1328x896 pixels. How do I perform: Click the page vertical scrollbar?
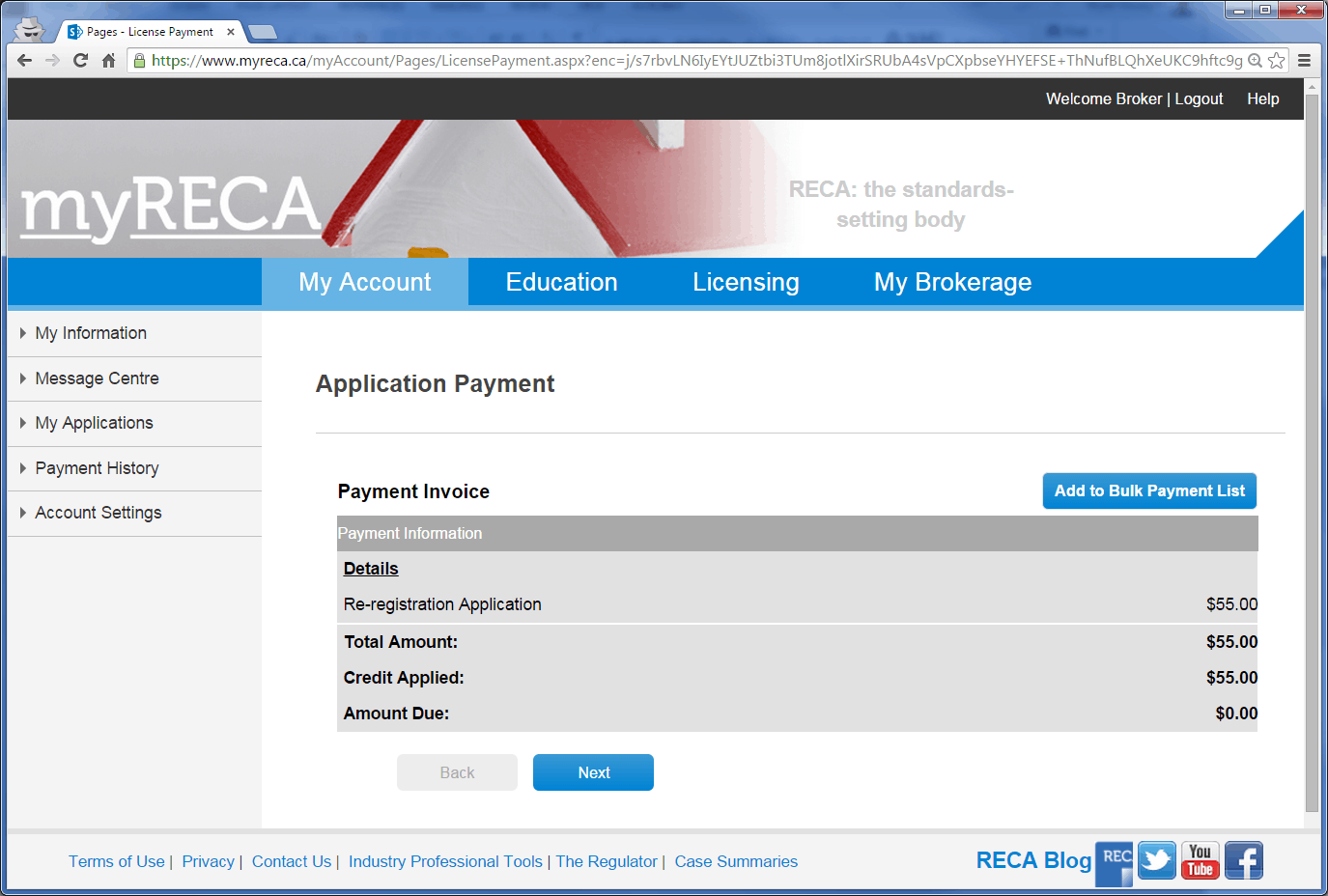tap(1312, 454)
